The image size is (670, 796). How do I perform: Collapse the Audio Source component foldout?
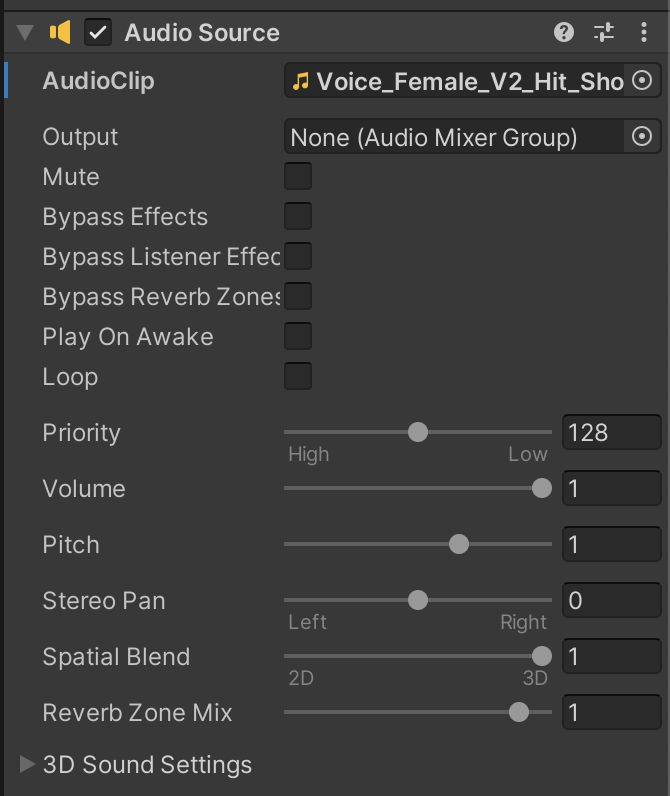(x=26, y=32)
